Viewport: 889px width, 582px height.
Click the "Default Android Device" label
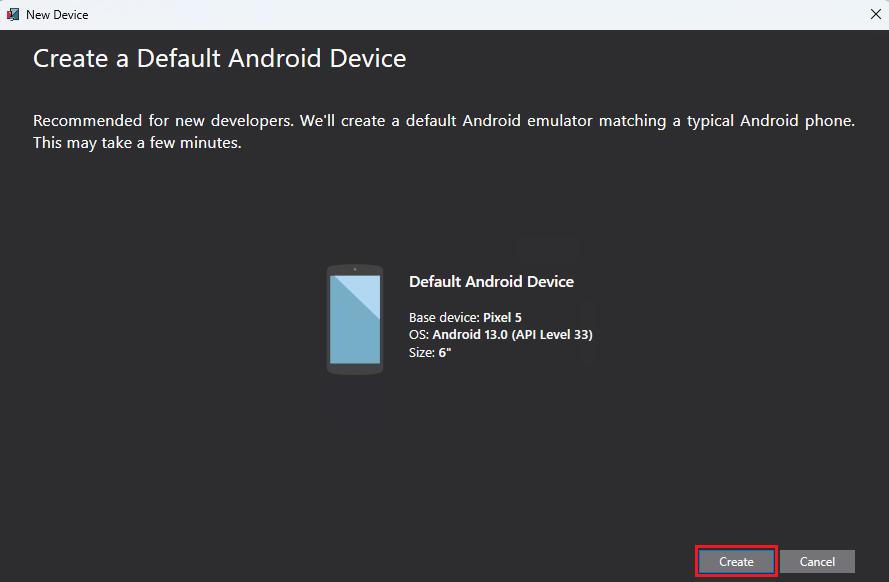pyautogui.click(x=491, y=282)
